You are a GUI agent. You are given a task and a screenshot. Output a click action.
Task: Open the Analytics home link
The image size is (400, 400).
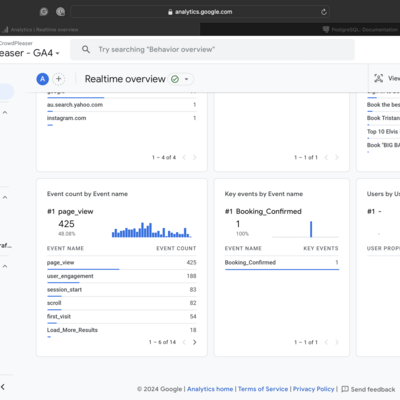coord(210,389)
